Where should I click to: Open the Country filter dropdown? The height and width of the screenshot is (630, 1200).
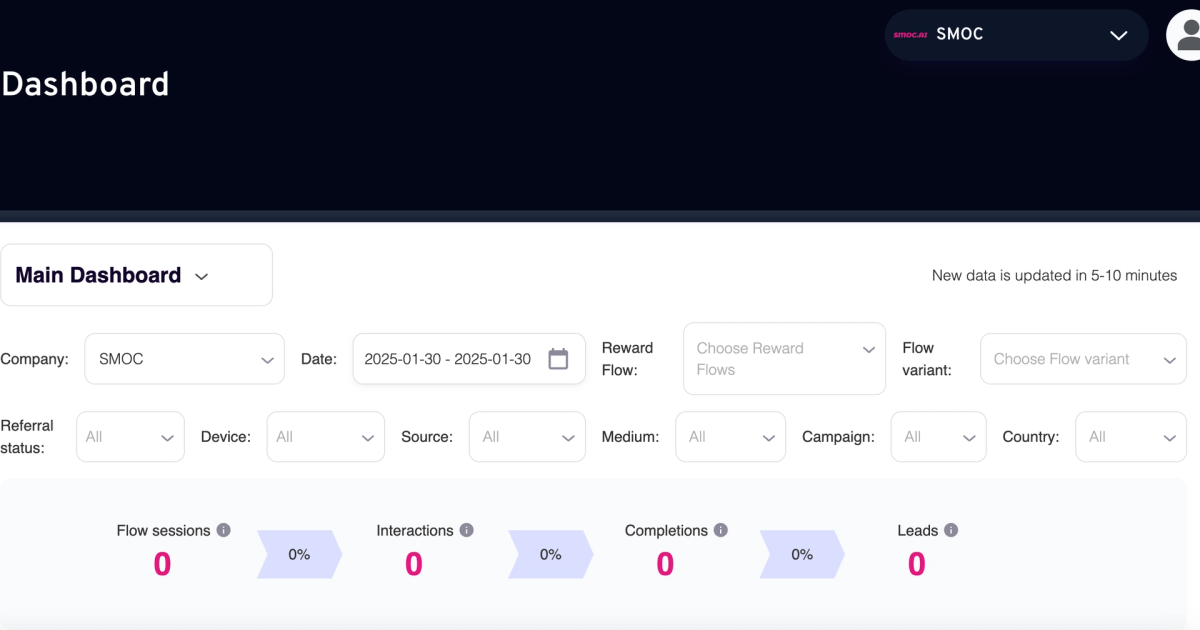(1131, 436)
